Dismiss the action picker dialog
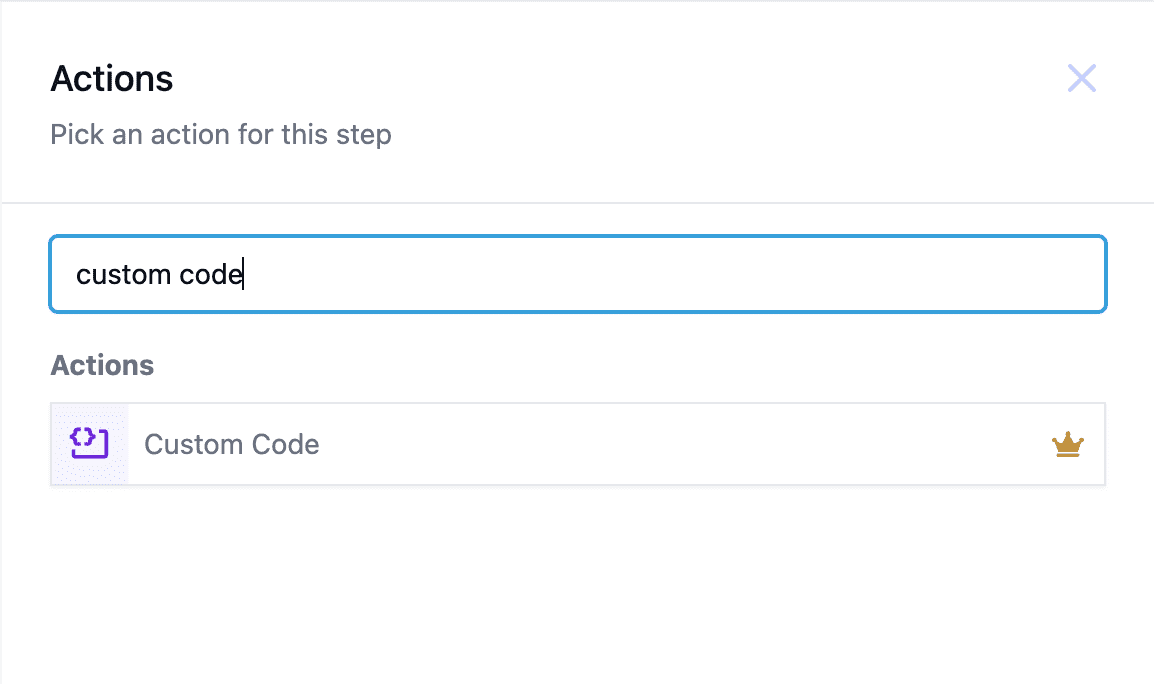The image size is (1154, 684). coord(1081,78)
